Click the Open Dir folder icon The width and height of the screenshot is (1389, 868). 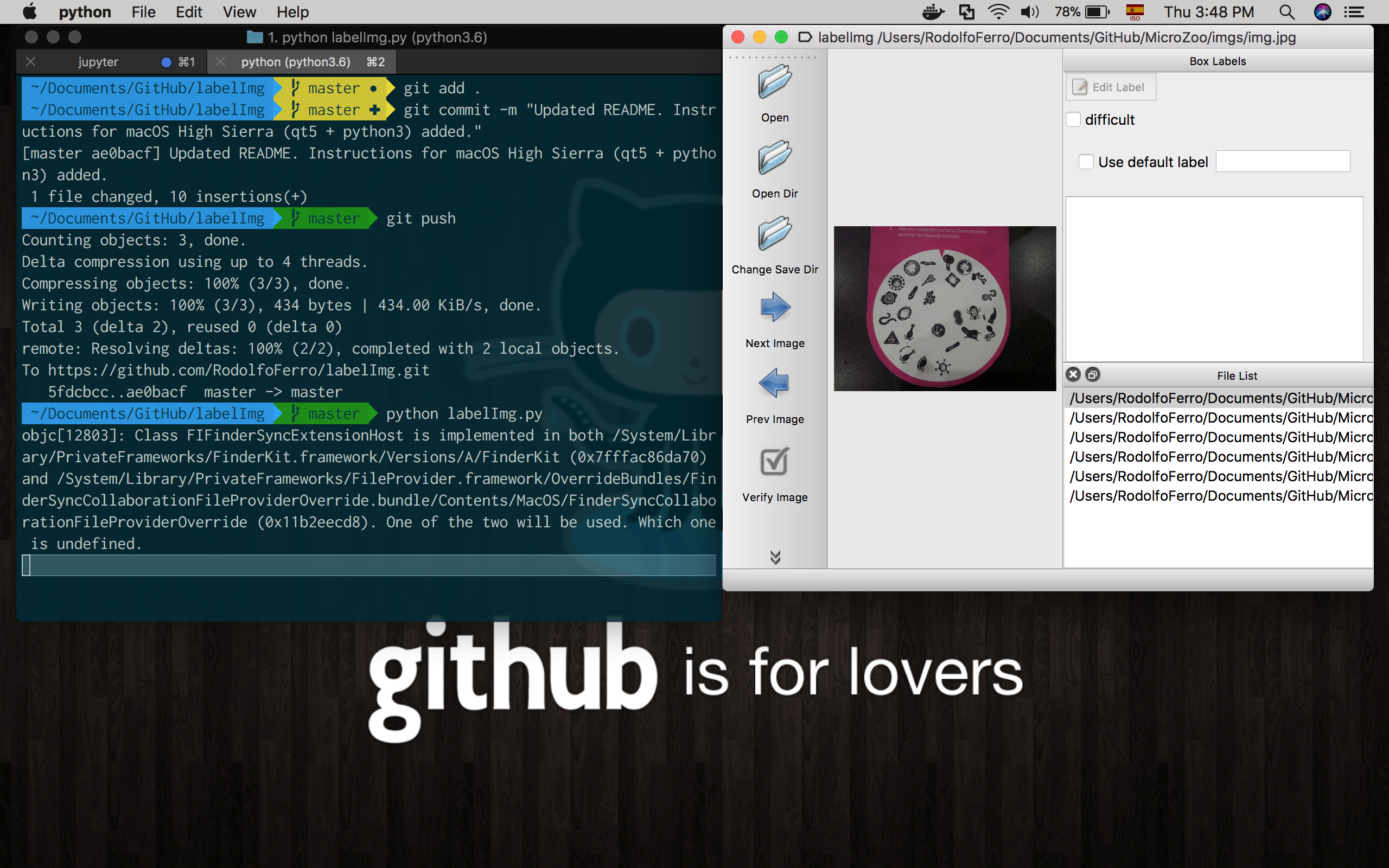[774, 158]
